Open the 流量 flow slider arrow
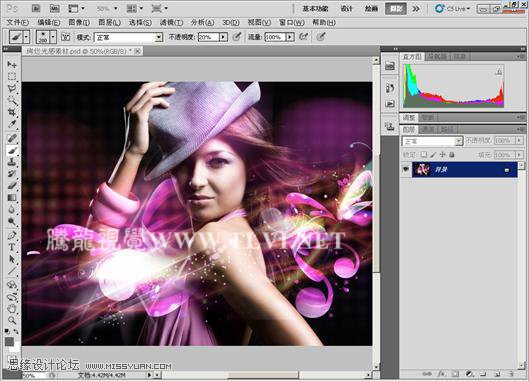This screenshot has height=381, width=529. click(x=290, y=37)
